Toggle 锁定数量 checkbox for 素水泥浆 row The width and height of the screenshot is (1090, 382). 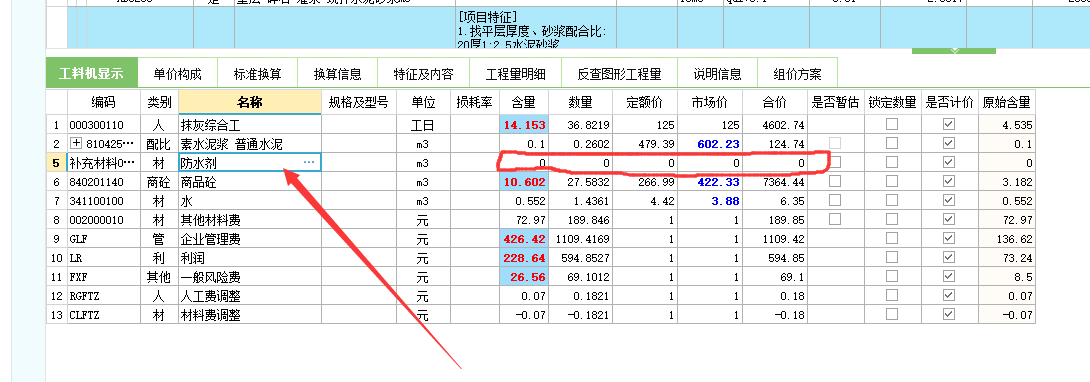(892, 143)
